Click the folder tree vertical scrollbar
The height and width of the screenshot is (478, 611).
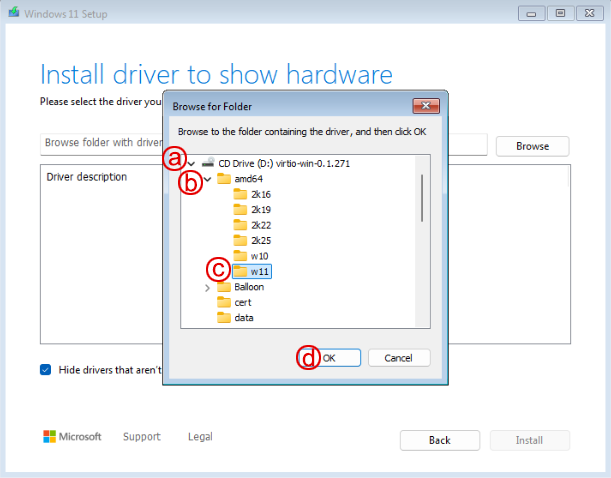click(422, 240)
